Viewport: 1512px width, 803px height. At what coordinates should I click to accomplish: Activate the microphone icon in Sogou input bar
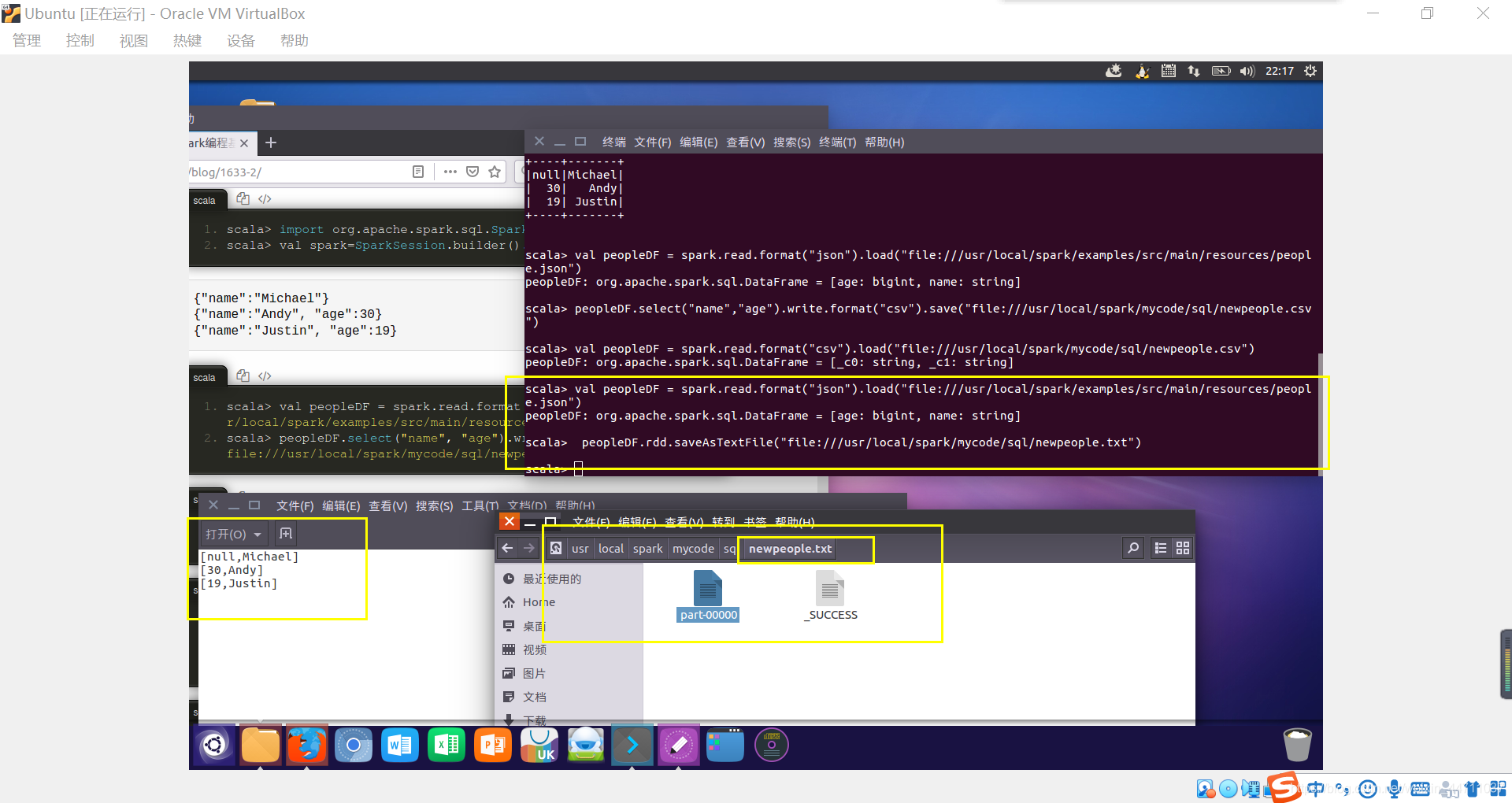[1394, 789]
